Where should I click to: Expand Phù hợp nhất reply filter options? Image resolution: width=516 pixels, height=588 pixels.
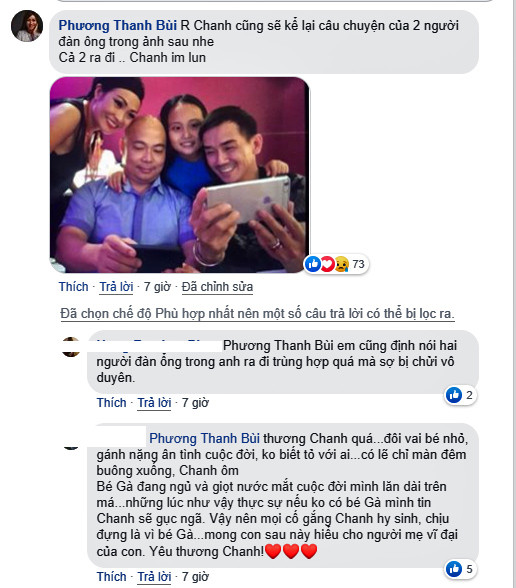point(257,313)
